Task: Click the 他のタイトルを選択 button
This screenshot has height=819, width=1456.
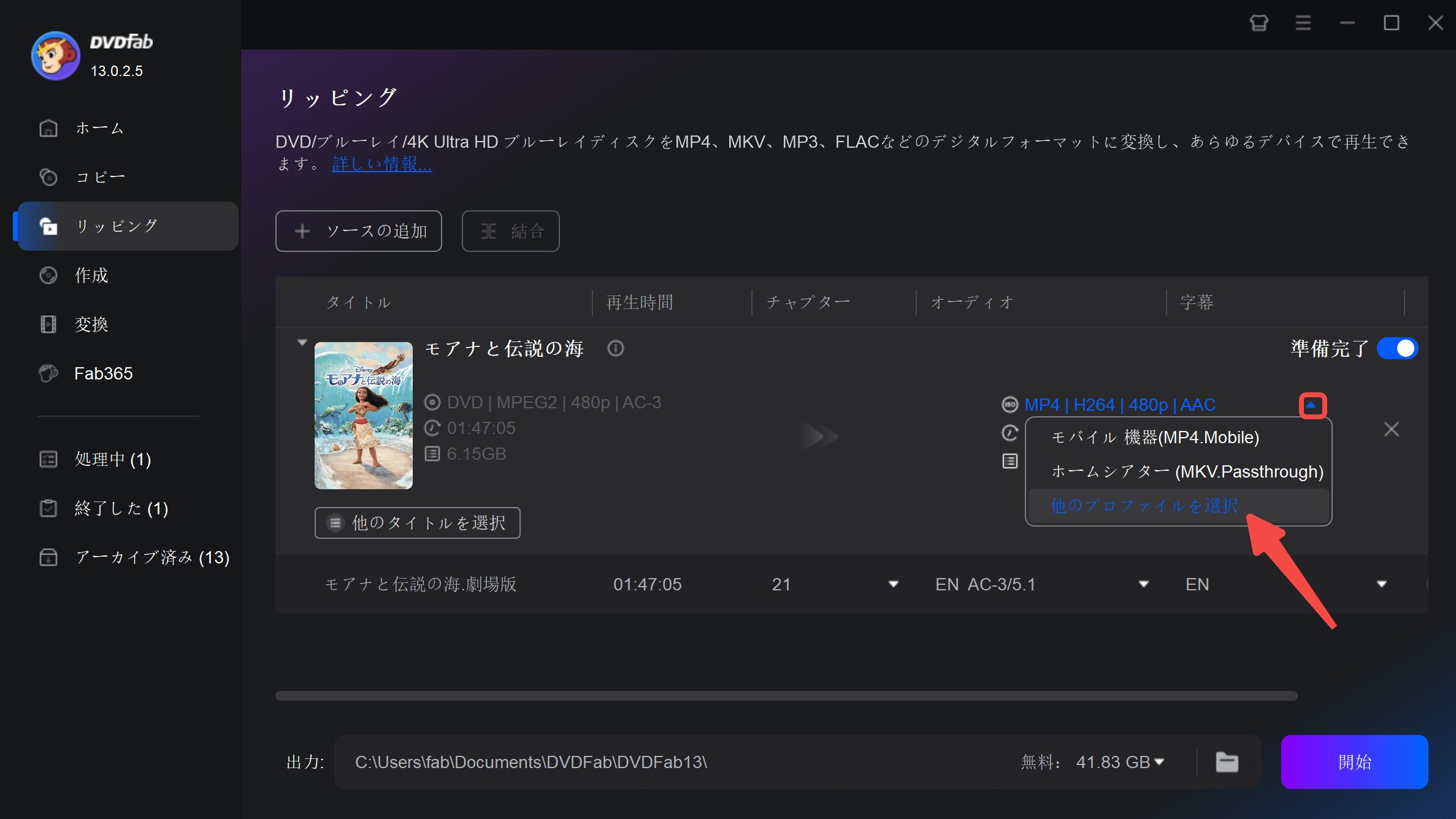Action: (x=418, y=523)
